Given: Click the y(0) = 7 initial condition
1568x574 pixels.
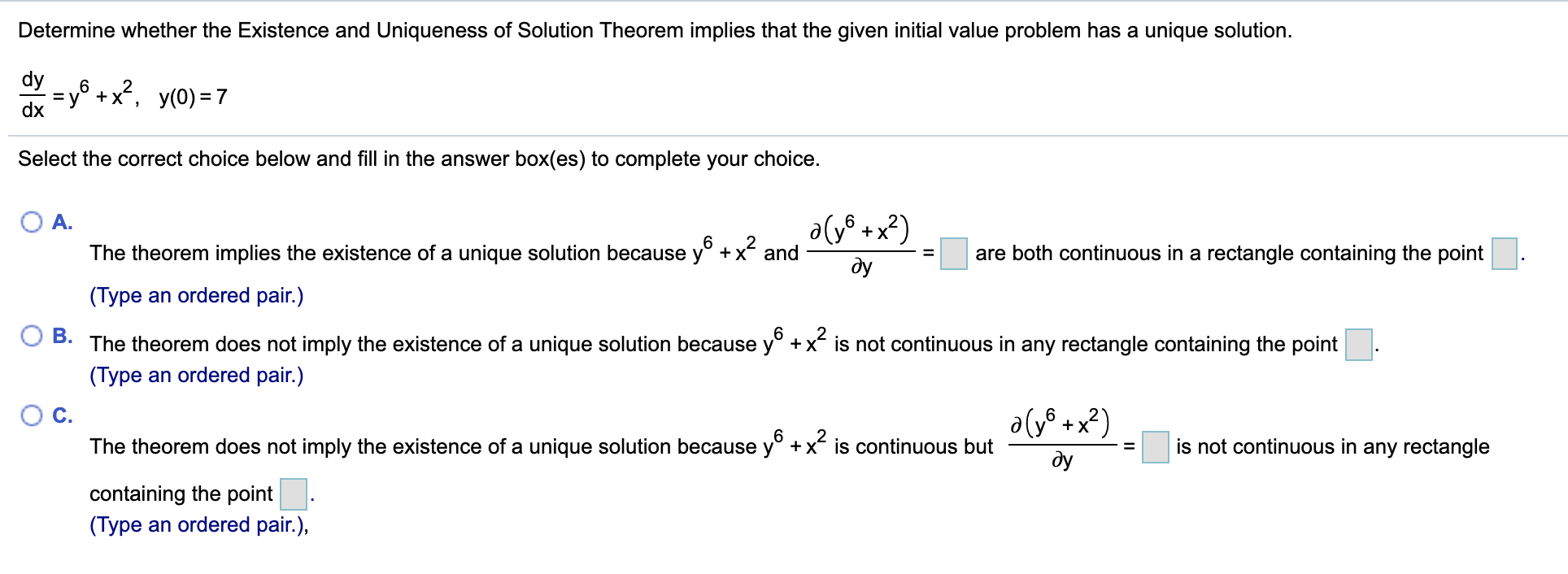Looking at the screenshot, I should (192, 96).
